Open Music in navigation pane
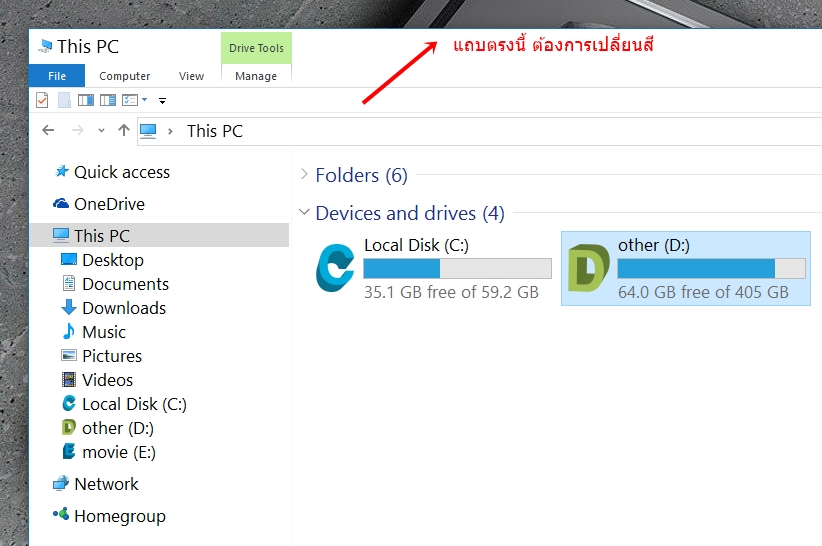Screen dimensions: 822x546 [104, 332]
